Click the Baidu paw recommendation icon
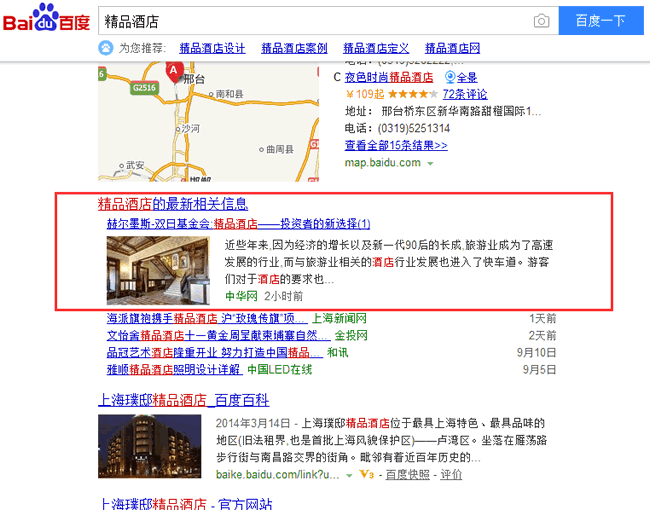Screen dimensions: 650x510 point(106,48)
